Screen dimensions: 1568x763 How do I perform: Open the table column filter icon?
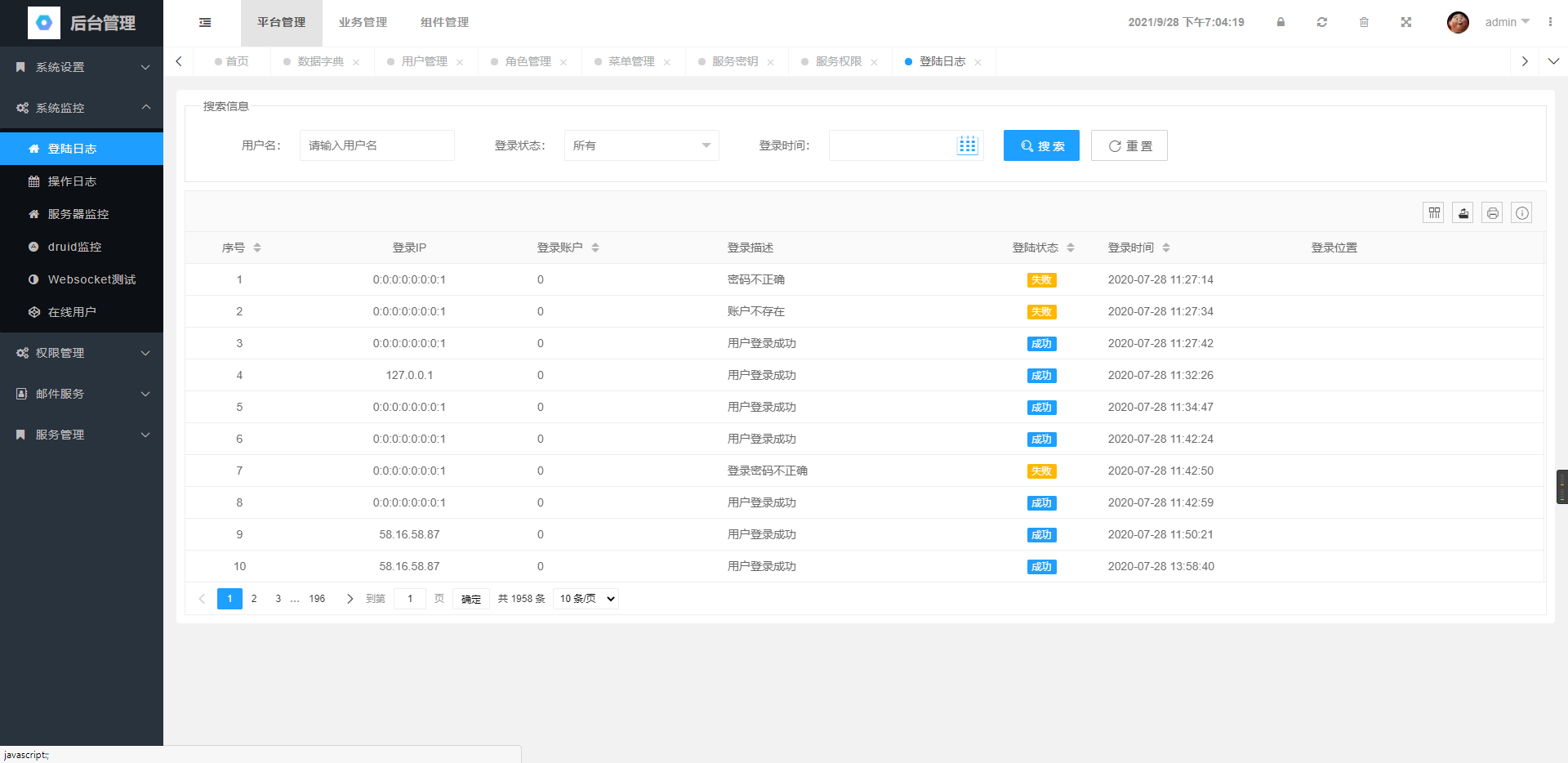(x=1434, y=213)
